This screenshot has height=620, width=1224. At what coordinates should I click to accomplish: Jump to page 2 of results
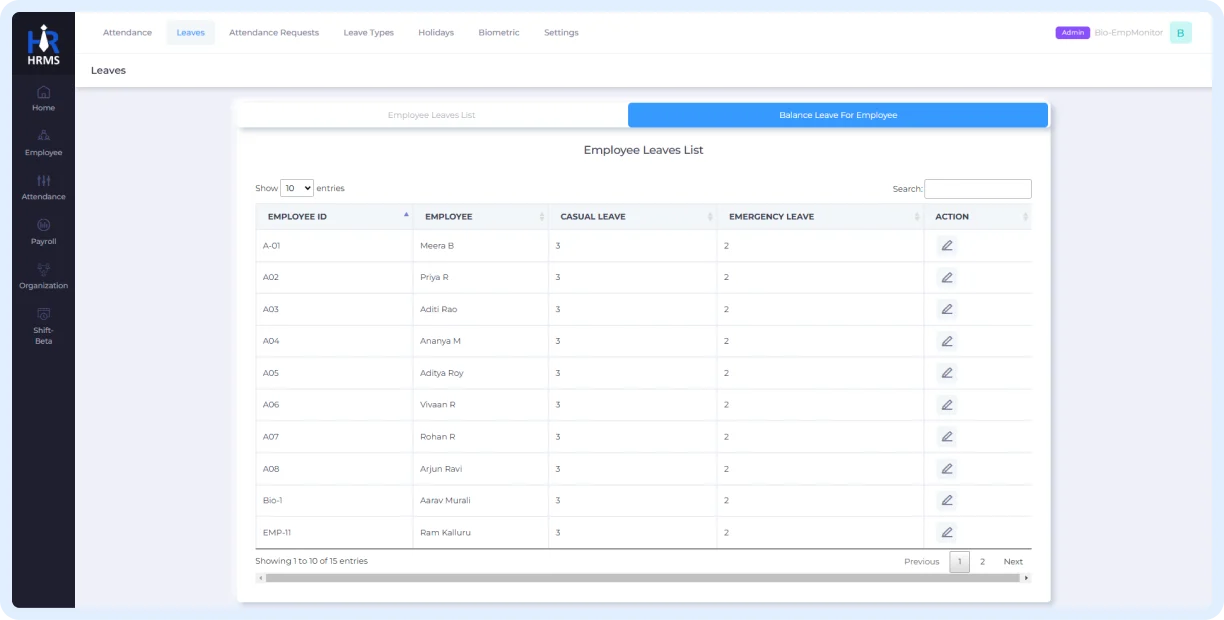[x=982, y=562]
